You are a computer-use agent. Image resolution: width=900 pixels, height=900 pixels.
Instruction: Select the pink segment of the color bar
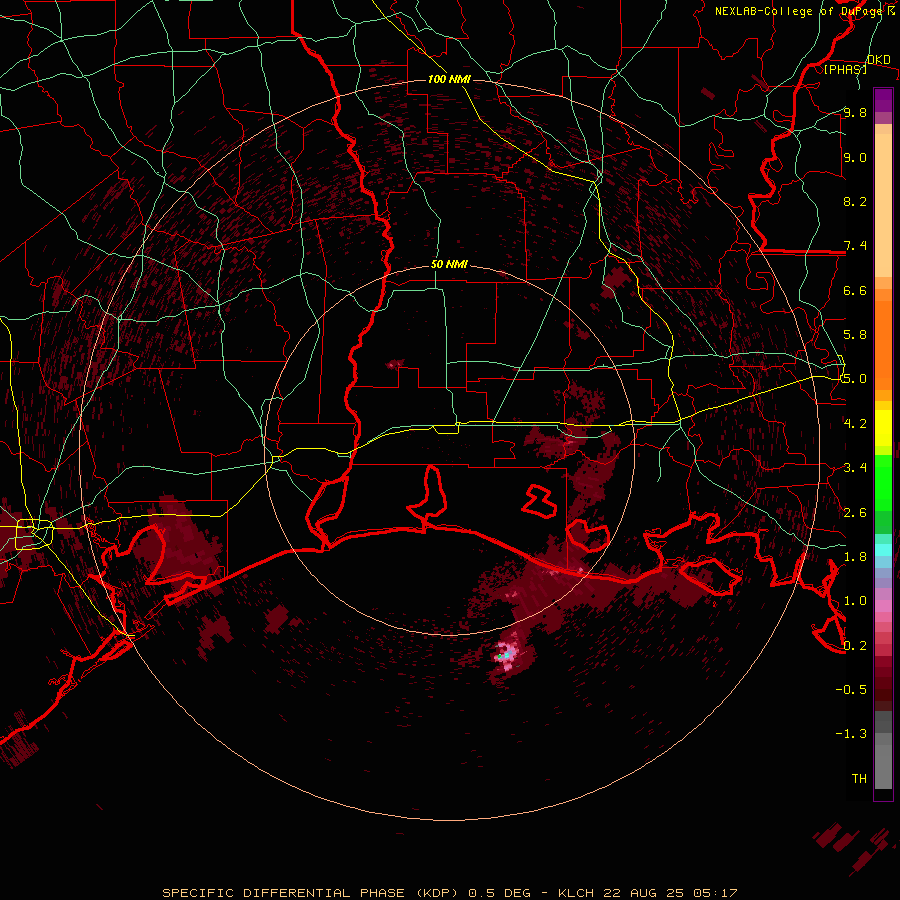tap(883, 606)
